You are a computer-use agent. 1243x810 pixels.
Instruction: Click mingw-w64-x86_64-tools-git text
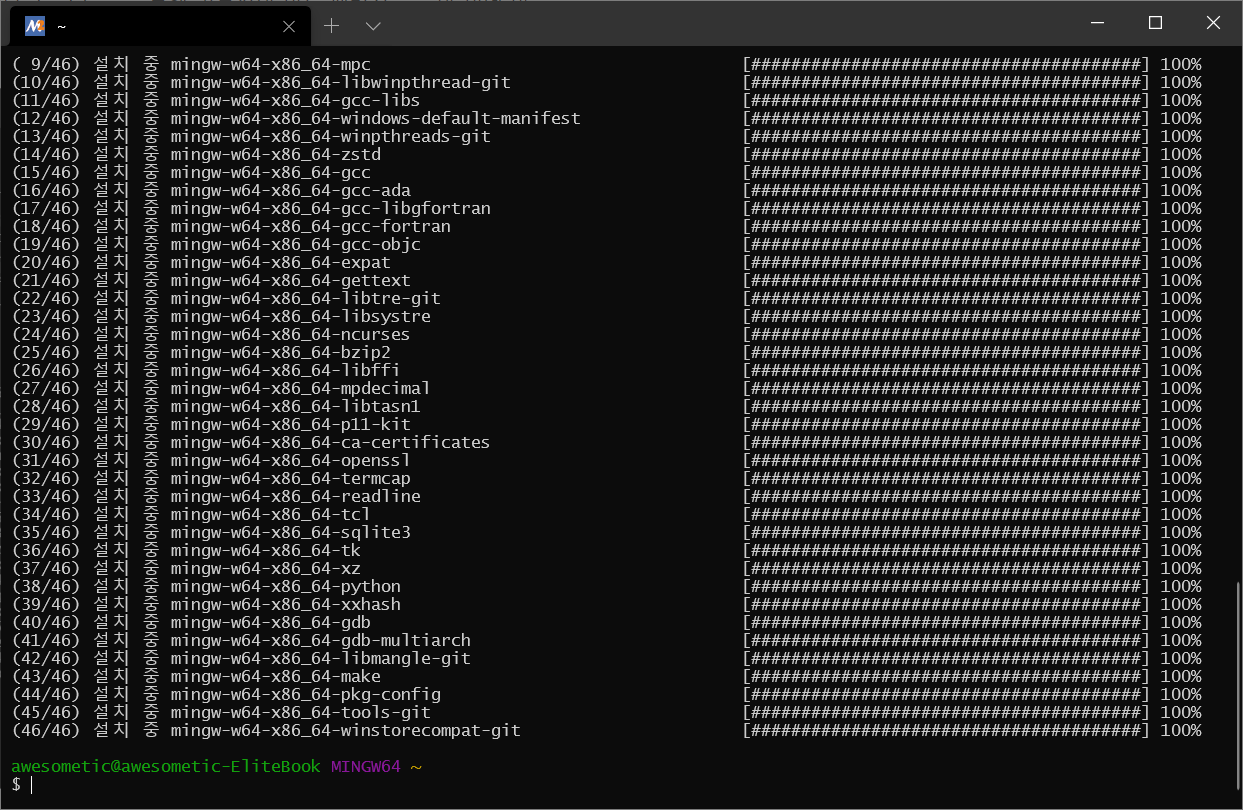(x=301, y=712)
